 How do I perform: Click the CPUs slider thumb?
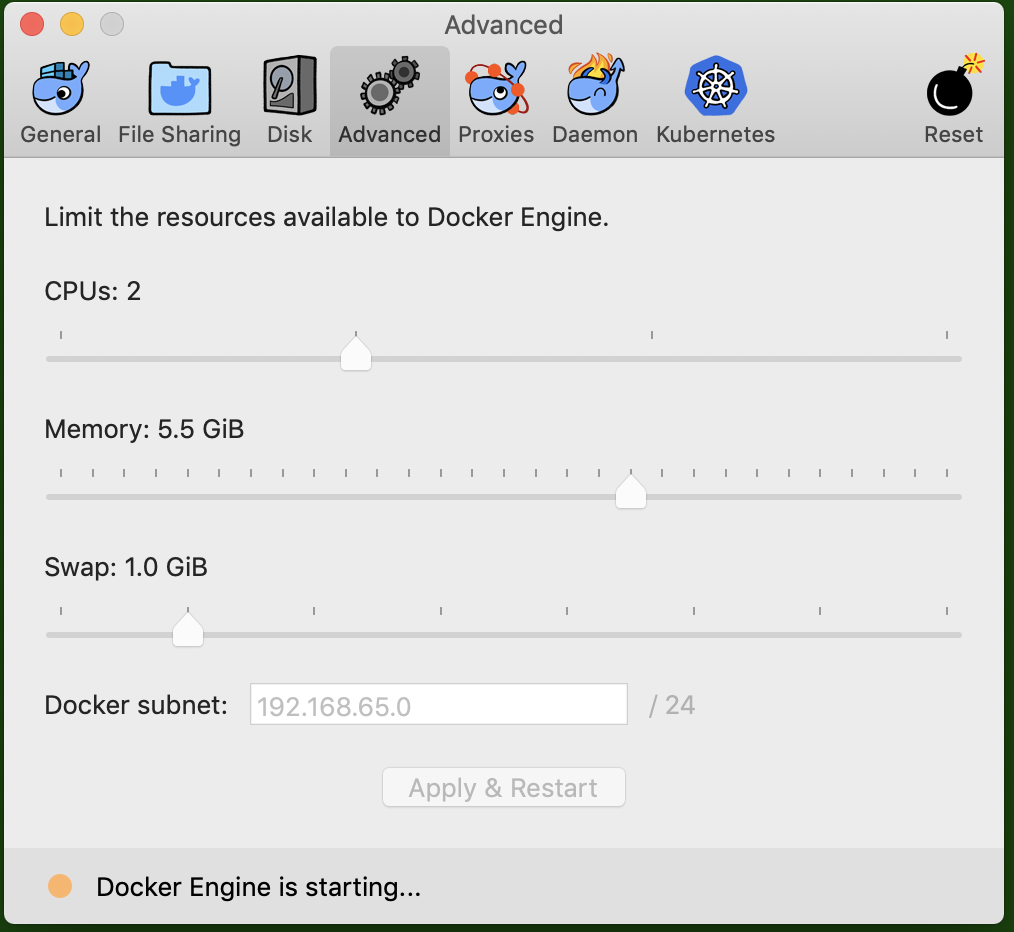356,353
